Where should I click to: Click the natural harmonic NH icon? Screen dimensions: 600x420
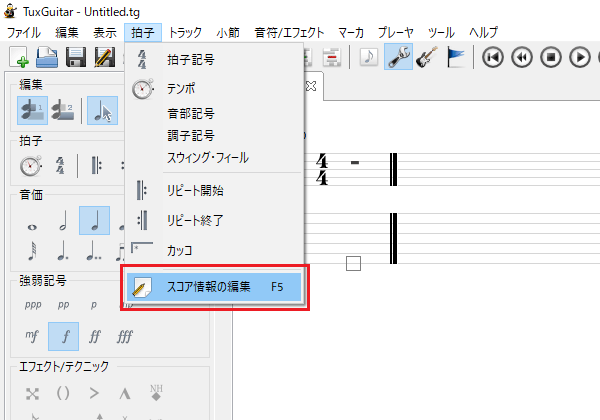156,393
